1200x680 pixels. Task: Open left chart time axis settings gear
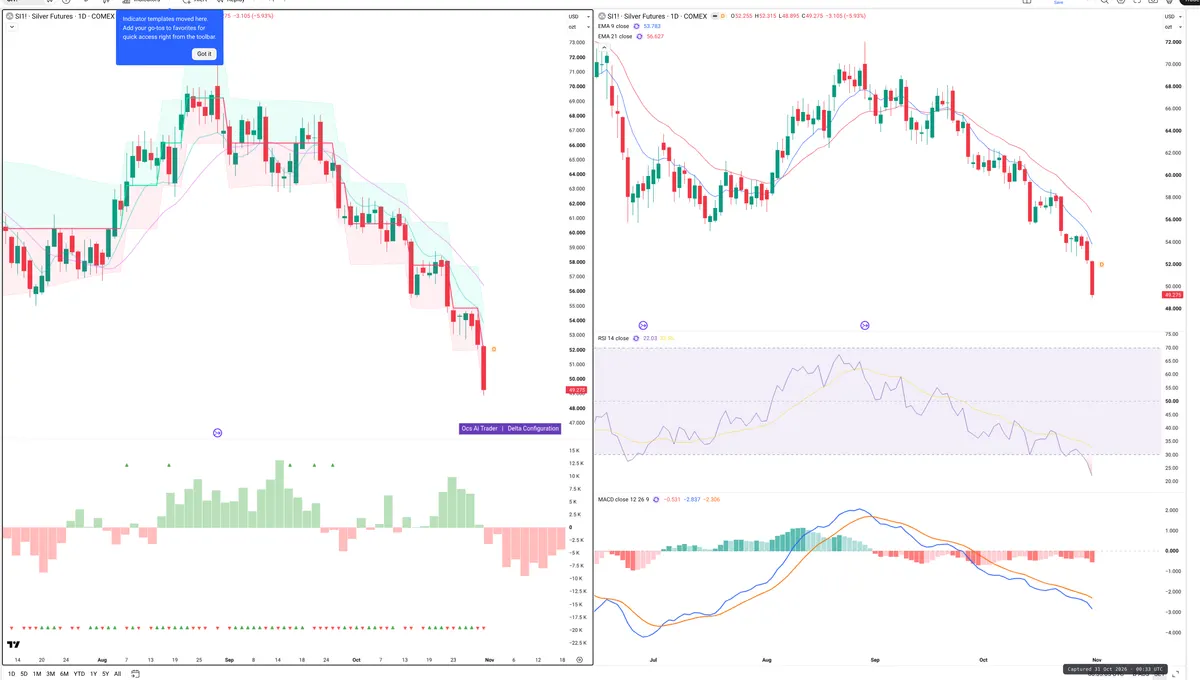[x=579, y=660]
